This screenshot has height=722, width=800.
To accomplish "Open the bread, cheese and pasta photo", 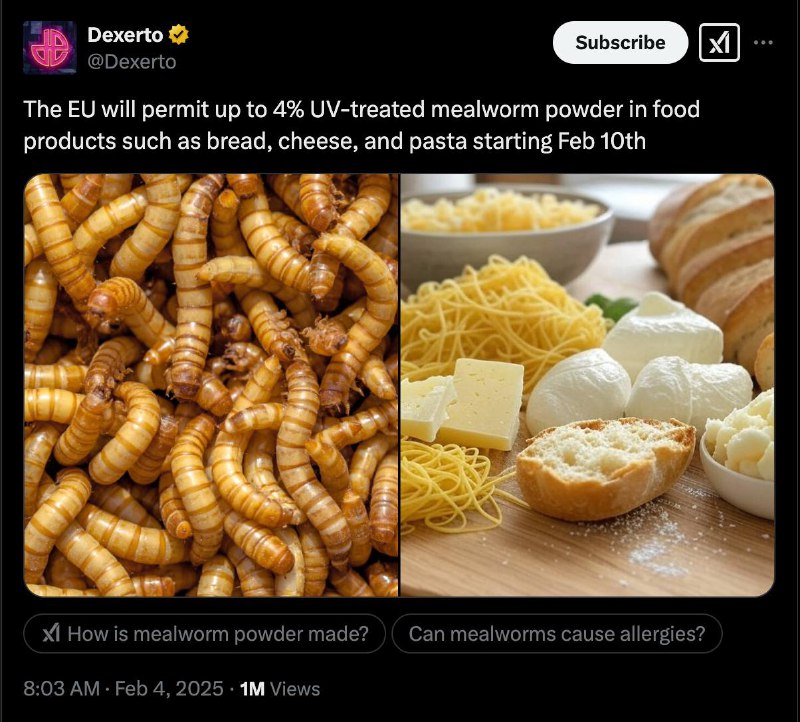I will (587, 385).
